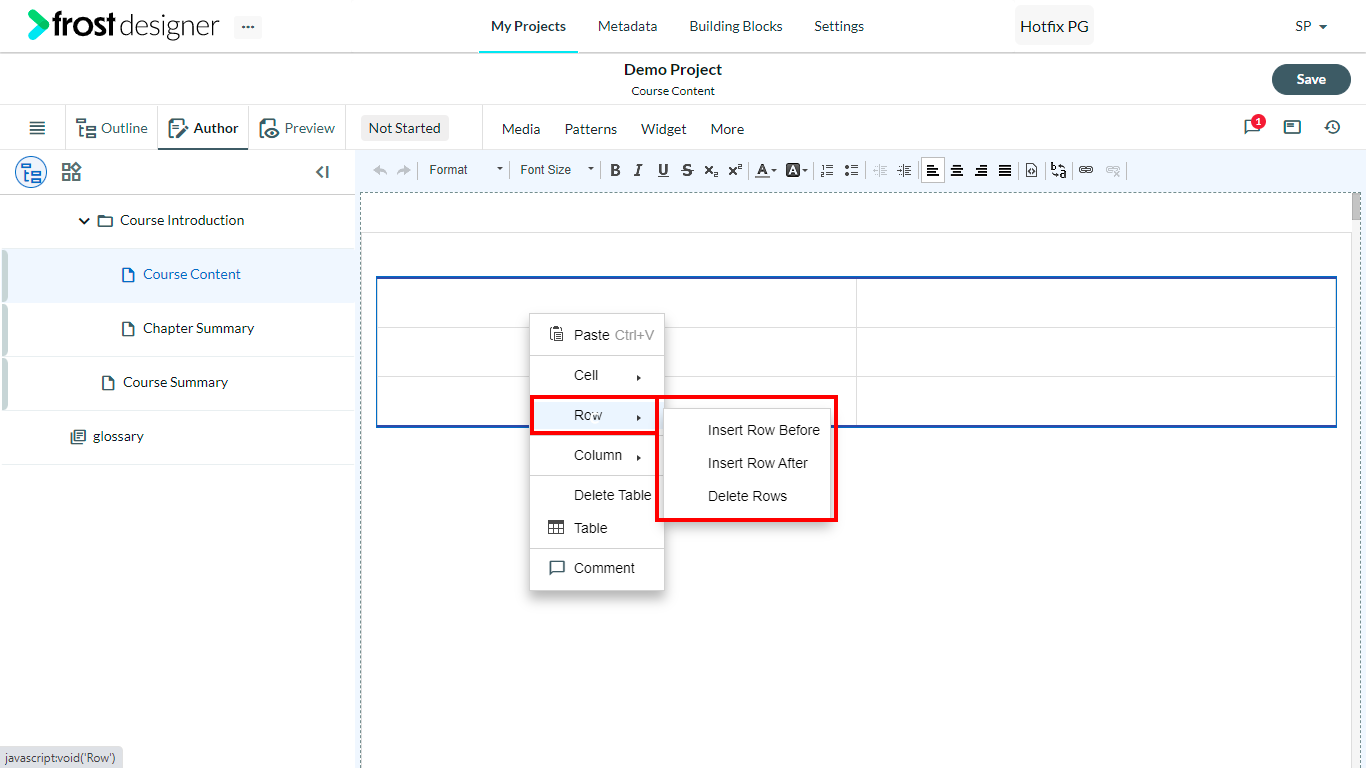The width and height of the screenshot is (1366, 768).
Task: Collapse the Course Introduction folder
Action: coord(84,221)
